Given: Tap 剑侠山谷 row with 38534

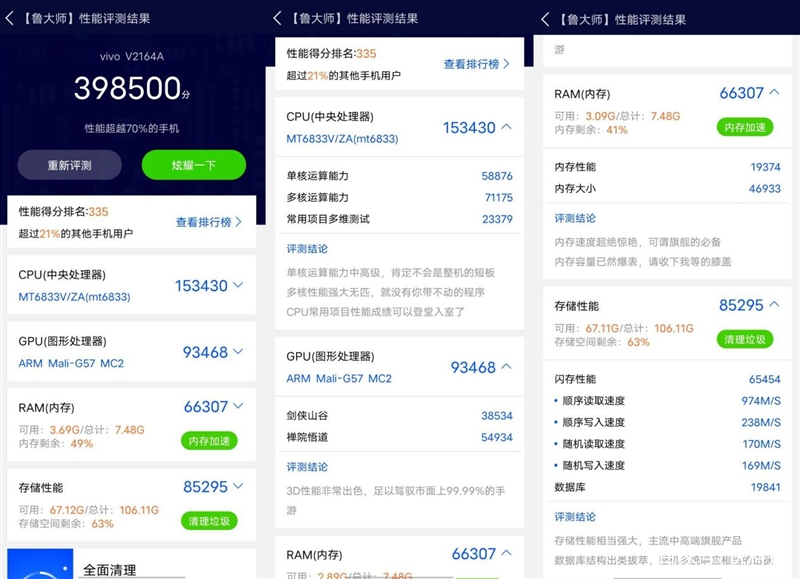Looking at the screenshot, I should click(399, 416).
